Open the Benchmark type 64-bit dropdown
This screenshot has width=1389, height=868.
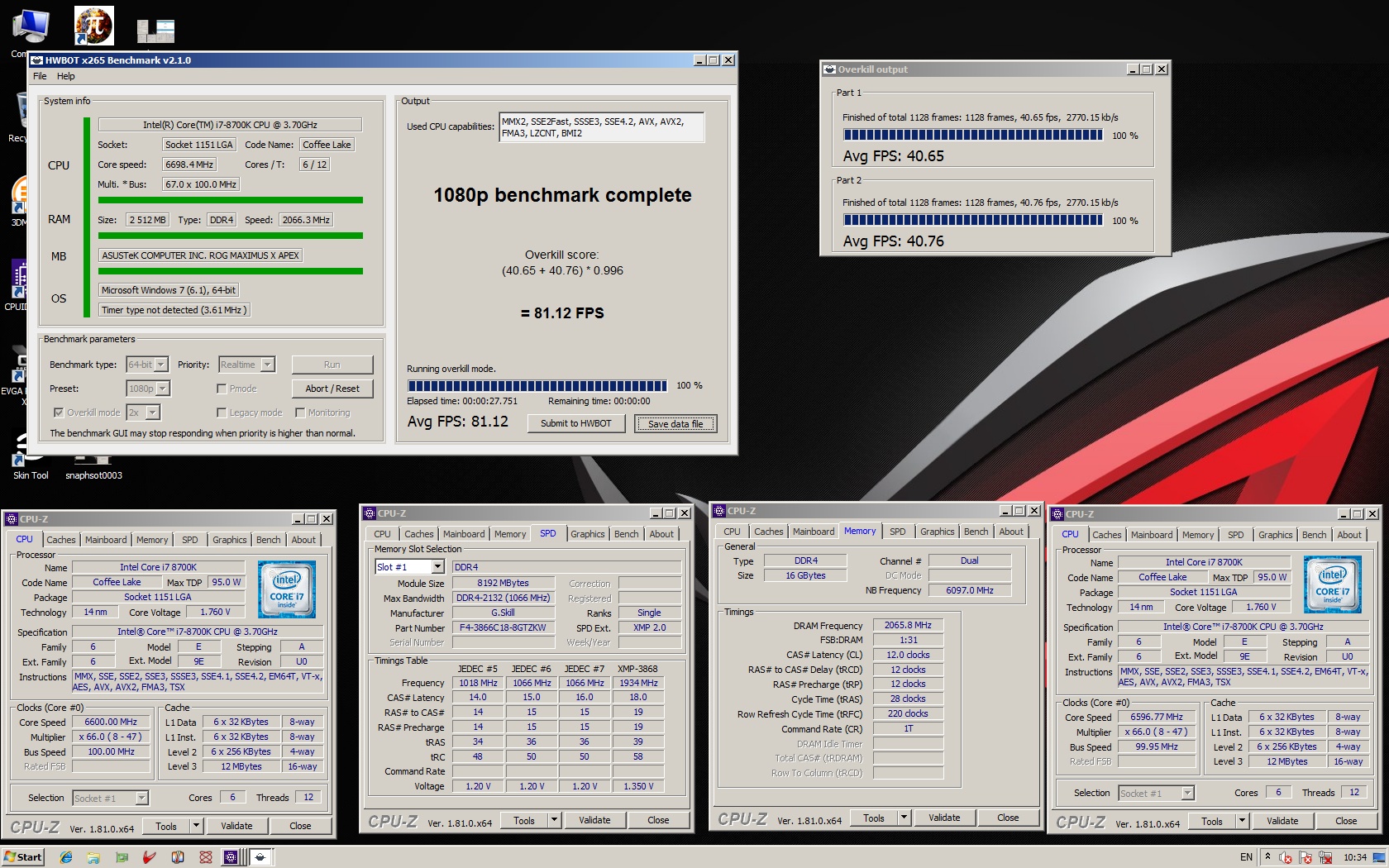(147, 365)
